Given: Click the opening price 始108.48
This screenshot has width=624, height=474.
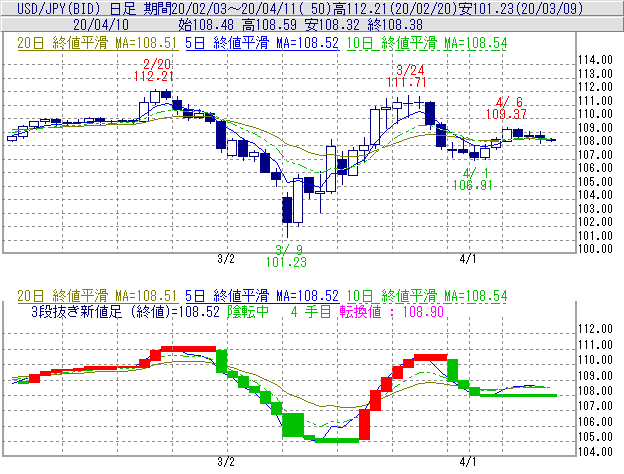Looking at the screenshot, I should tap(206, 25).
